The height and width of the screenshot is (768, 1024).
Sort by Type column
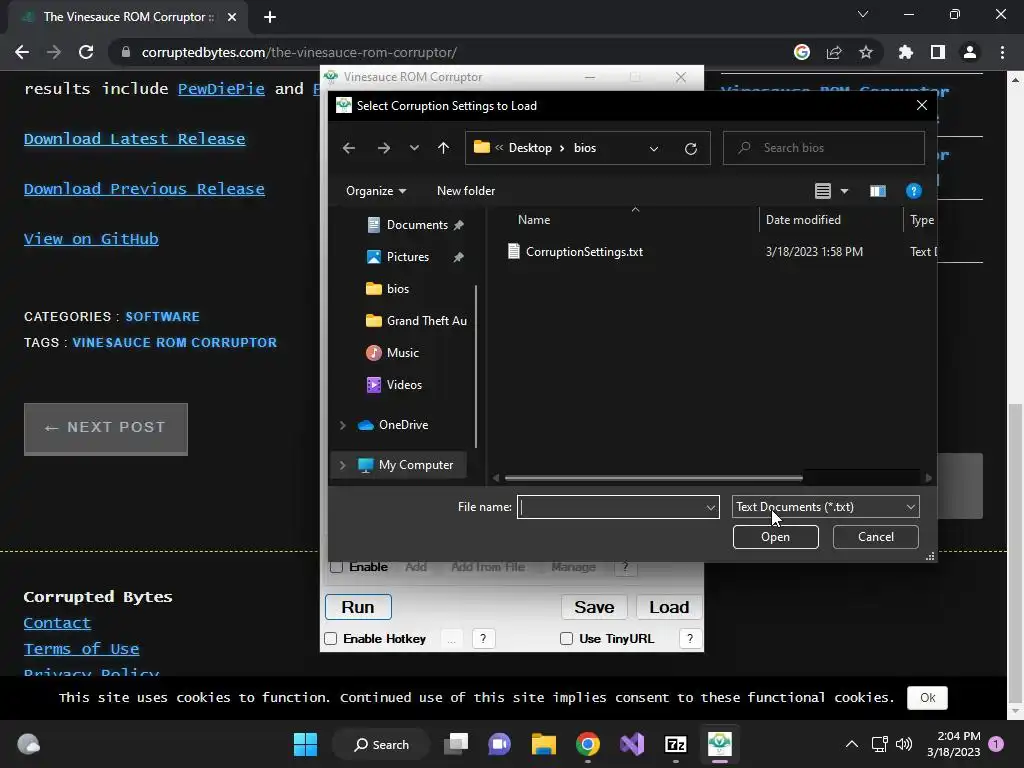[921, 220]
